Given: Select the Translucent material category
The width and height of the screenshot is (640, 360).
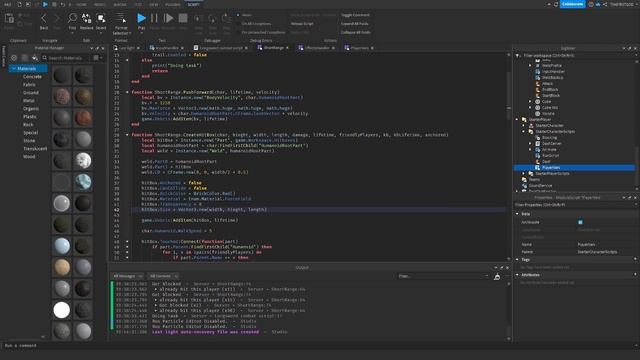Looking at the screenshot, I should 35,149.
